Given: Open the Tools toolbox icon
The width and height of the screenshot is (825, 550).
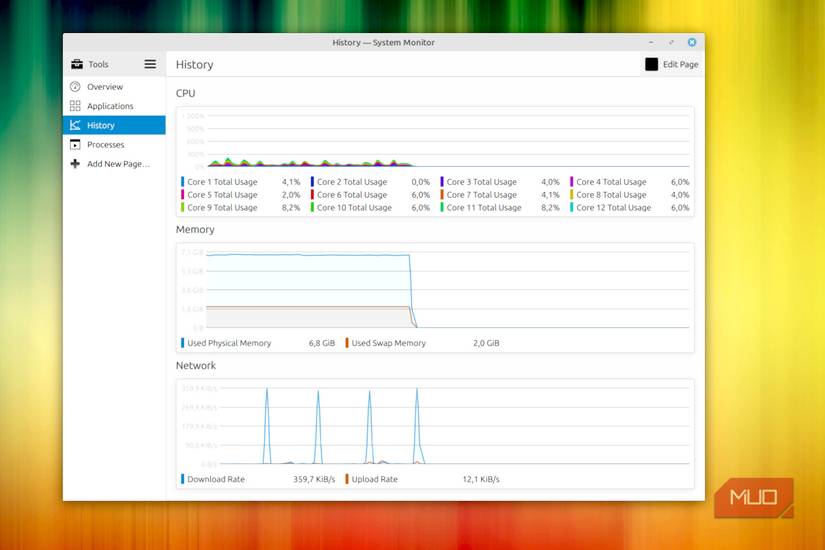Looking at the screenshot, I should [x=77, y=64].
